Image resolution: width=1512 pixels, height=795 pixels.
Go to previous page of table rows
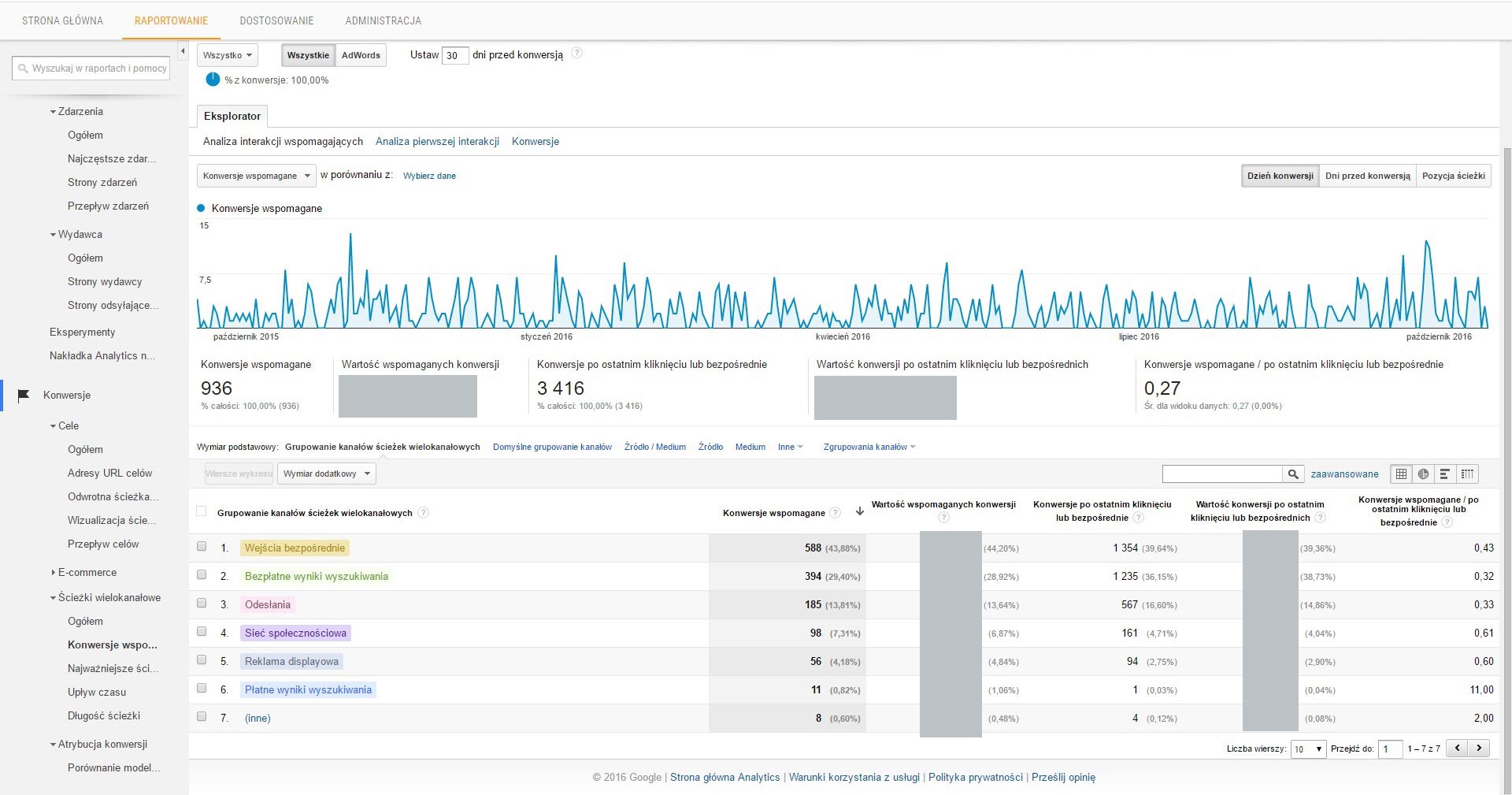[1458, 749]
